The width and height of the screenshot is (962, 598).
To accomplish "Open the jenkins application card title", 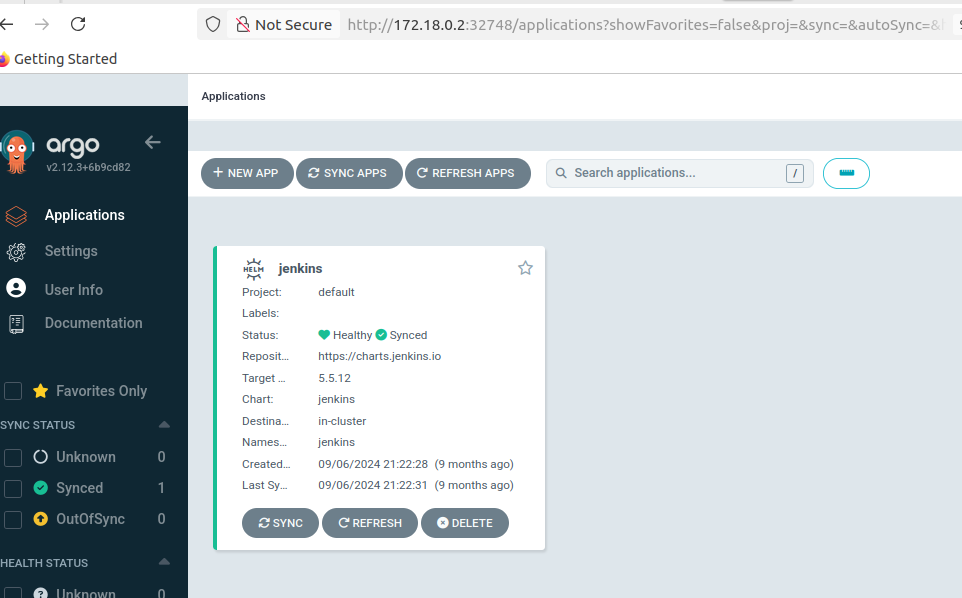I will pyautogui.click(x=300, y=269).
